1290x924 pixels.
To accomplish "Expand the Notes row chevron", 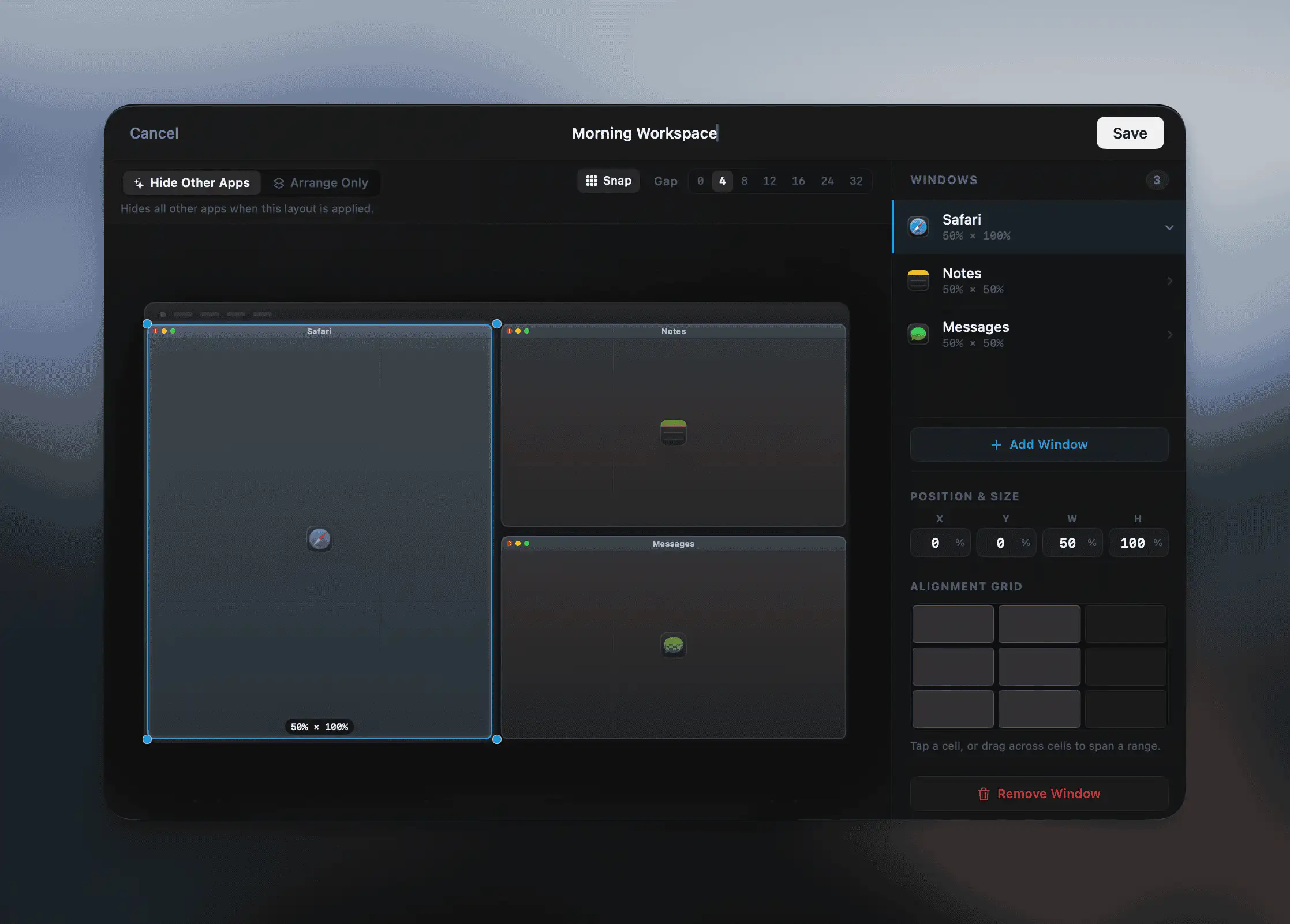I will pos(1170,281).
